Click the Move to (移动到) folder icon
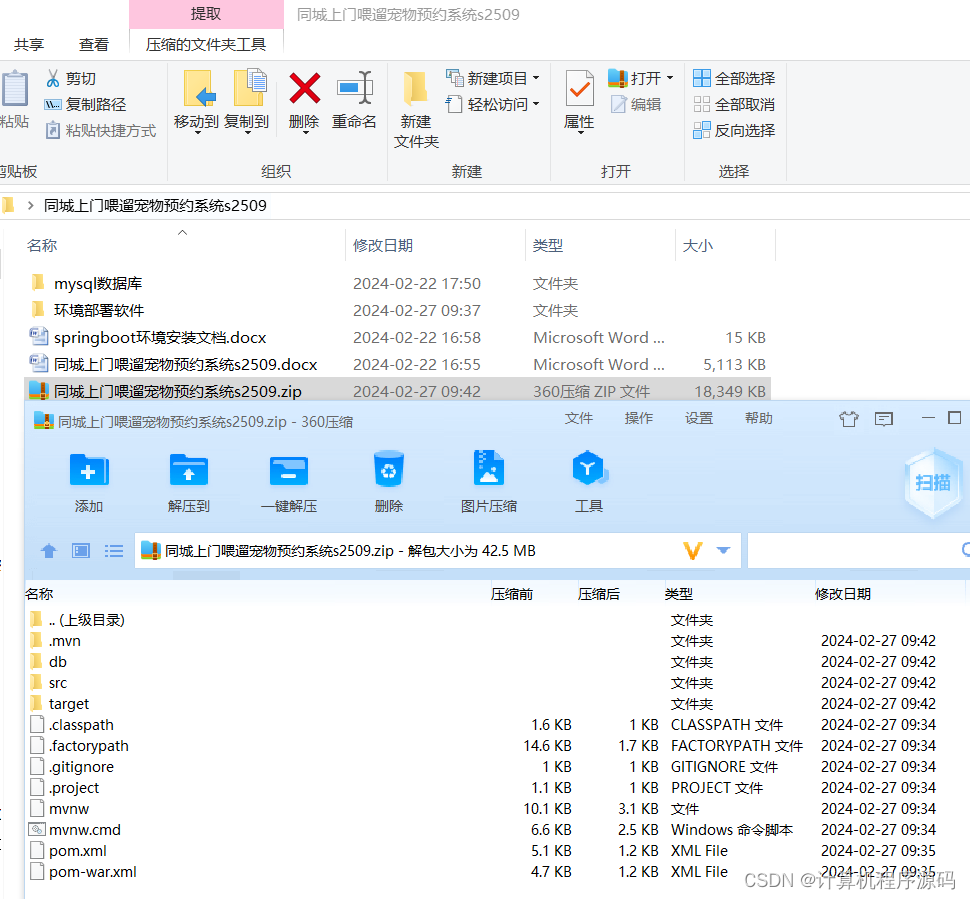 click(x=199, y=88)
